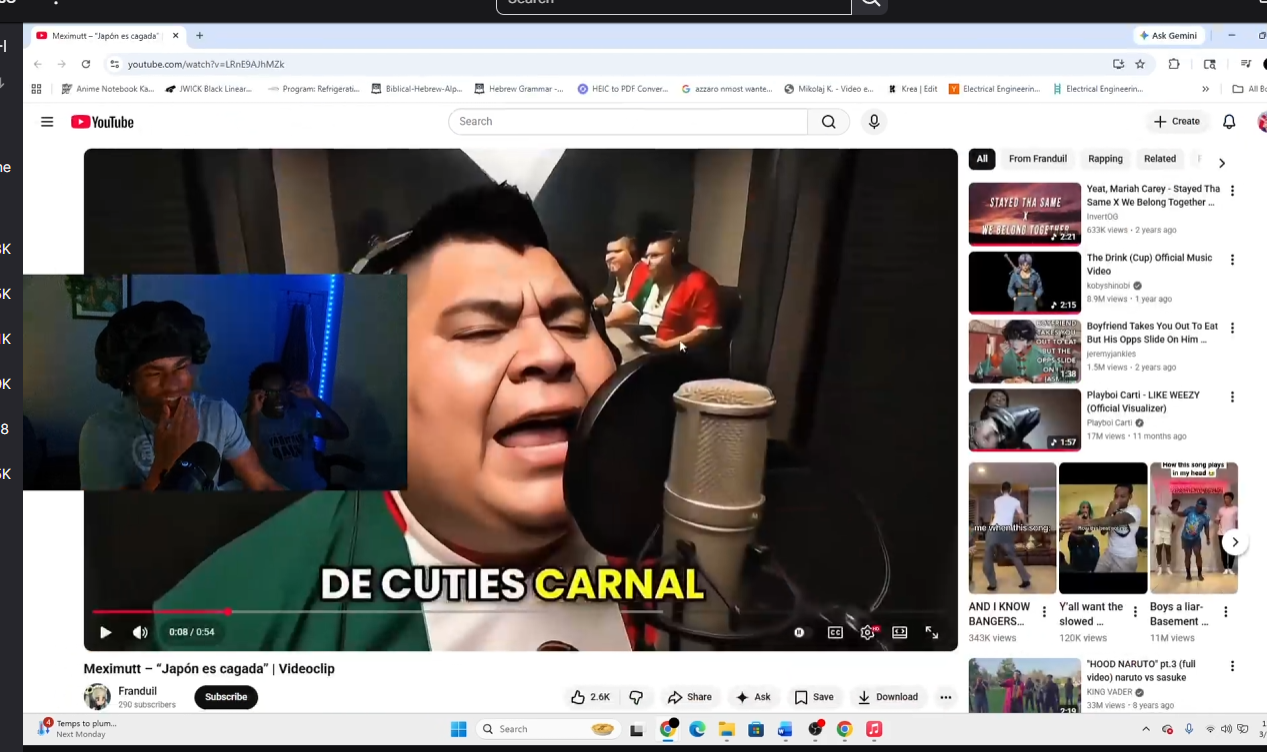Screen dimensions: 1267x752
Task: Show more filter chips with right arrow
Action: [1221, 162]
